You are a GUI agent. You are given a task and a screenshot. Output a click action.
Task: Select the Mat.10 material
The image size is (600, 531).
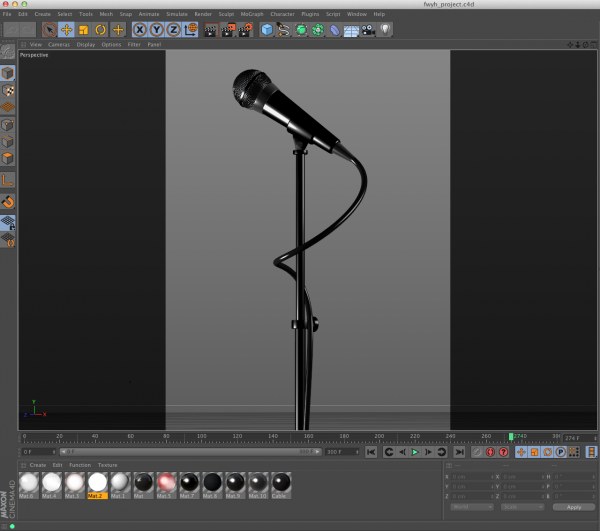point(258,485)
